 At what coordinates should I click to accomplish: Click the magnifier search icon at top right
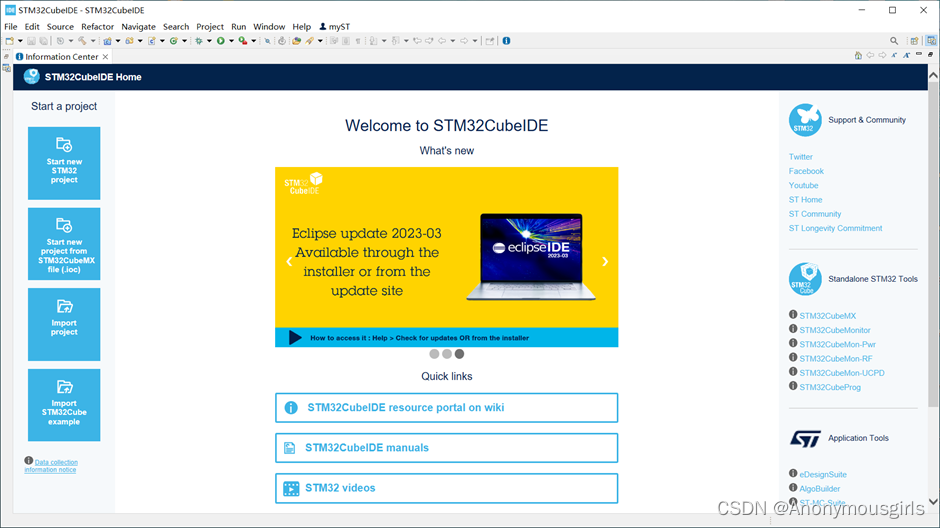point(894,41)
